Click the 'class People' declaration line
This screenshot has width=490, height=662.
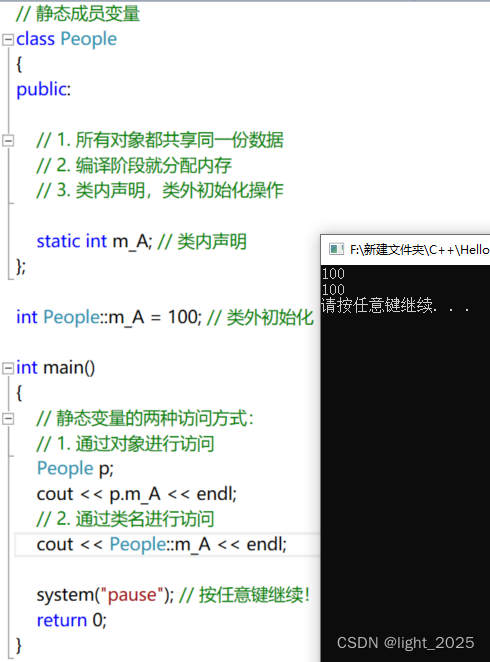[66, 39]
